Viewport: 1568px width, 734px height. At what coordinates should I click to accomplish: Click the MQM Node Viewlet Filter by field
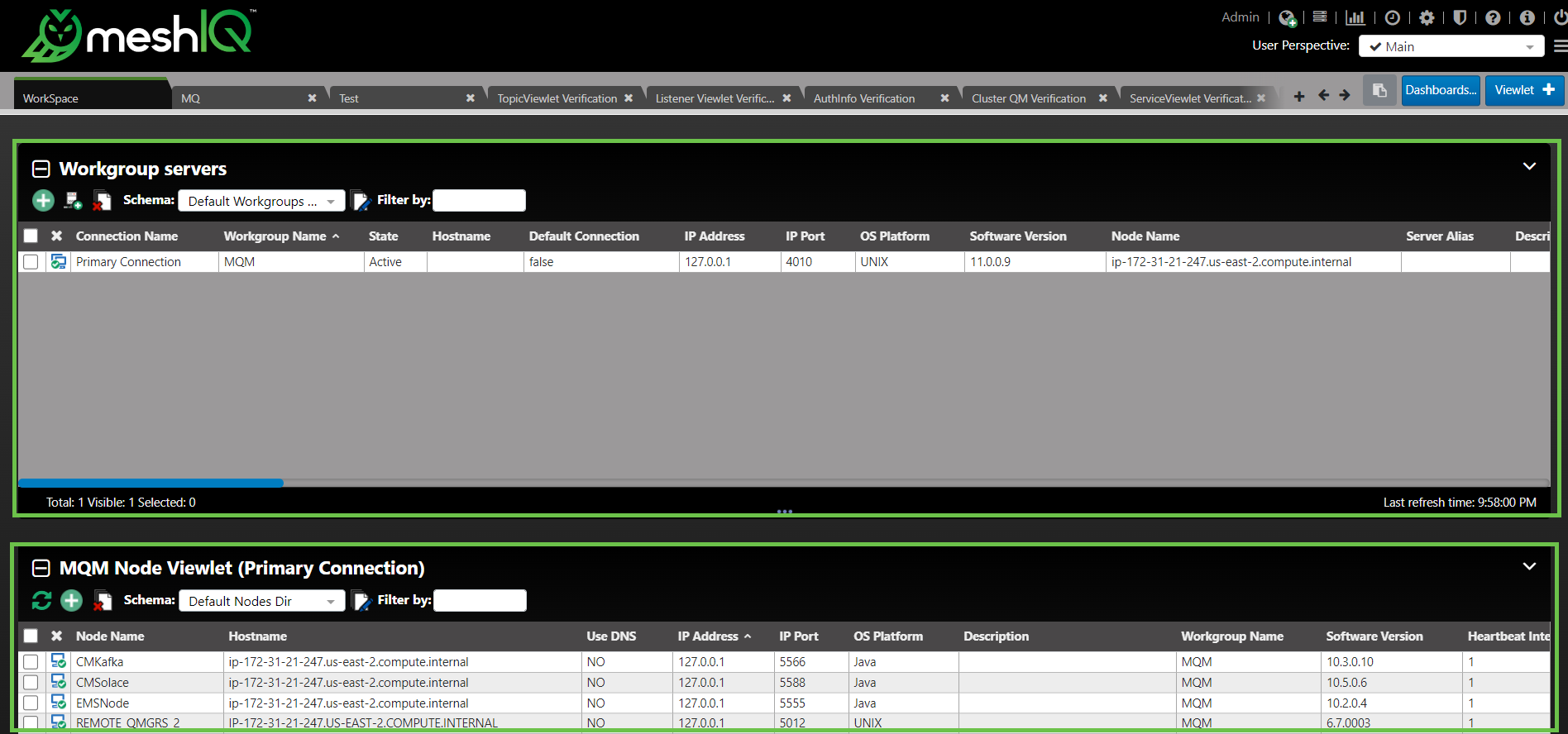pos(480,600)
